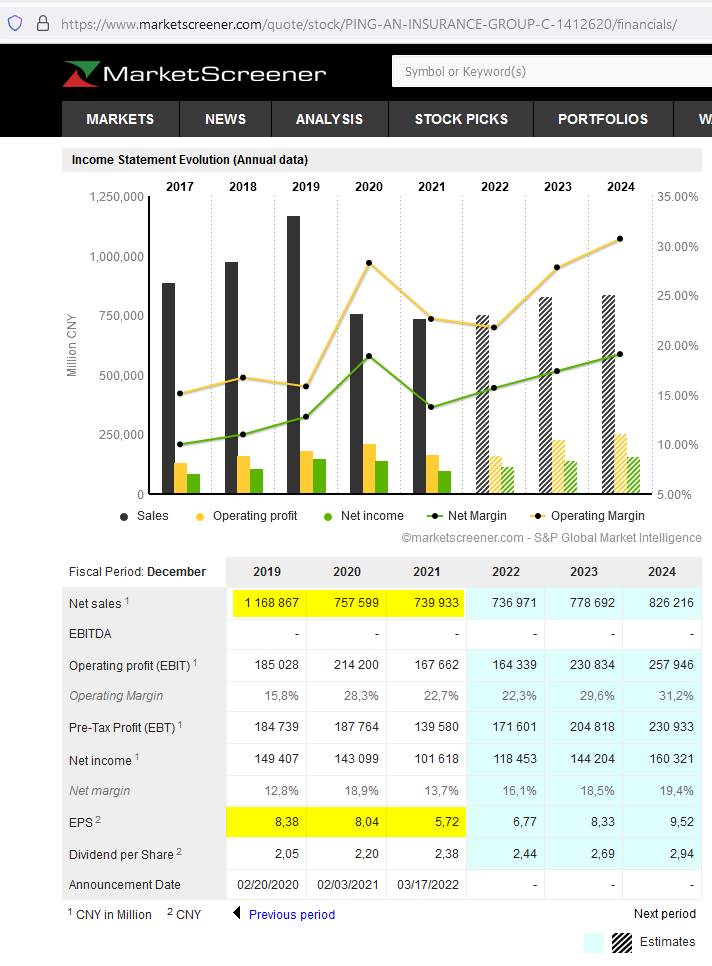Image resolution: width=712 pixels, height=966 pixels.
Task: Click the MarketScreener logo
Action: pos(195,74)
